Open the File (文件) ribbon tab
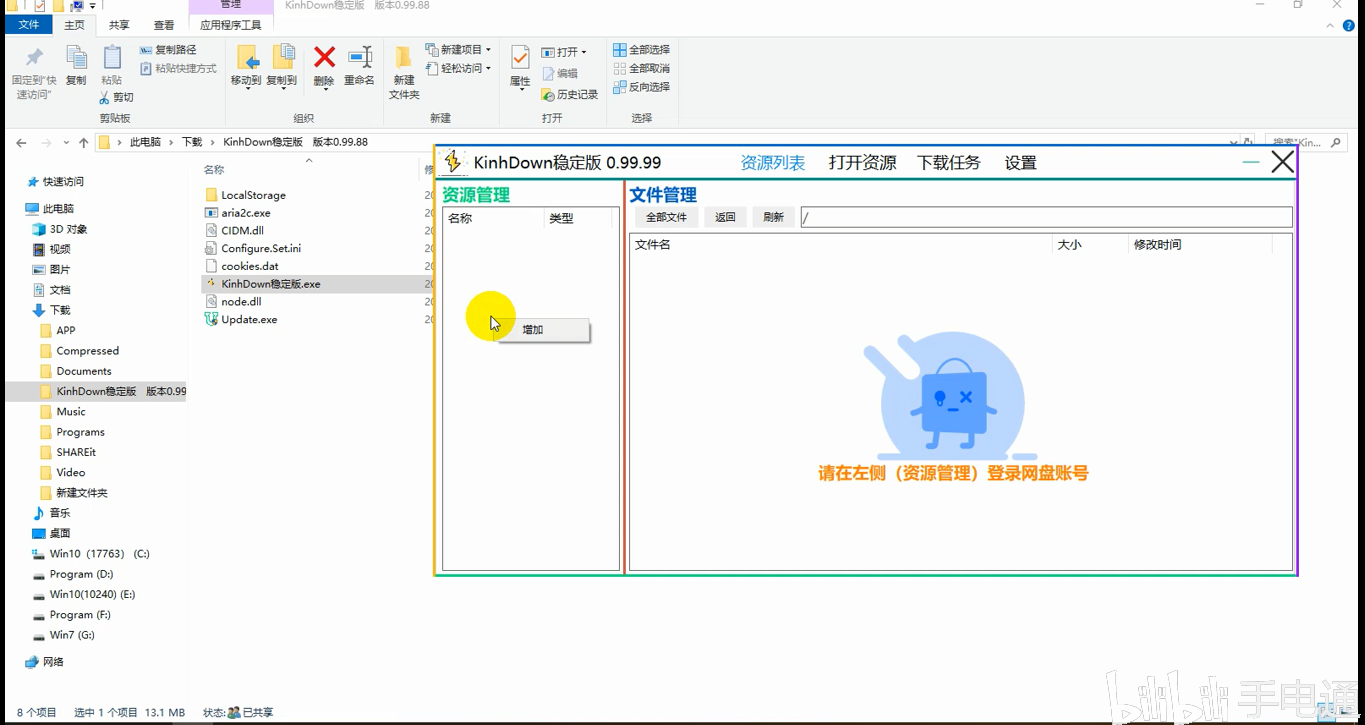Image resolution: width=1365 pixels, height=725 pixels. [x=28, y=25]
